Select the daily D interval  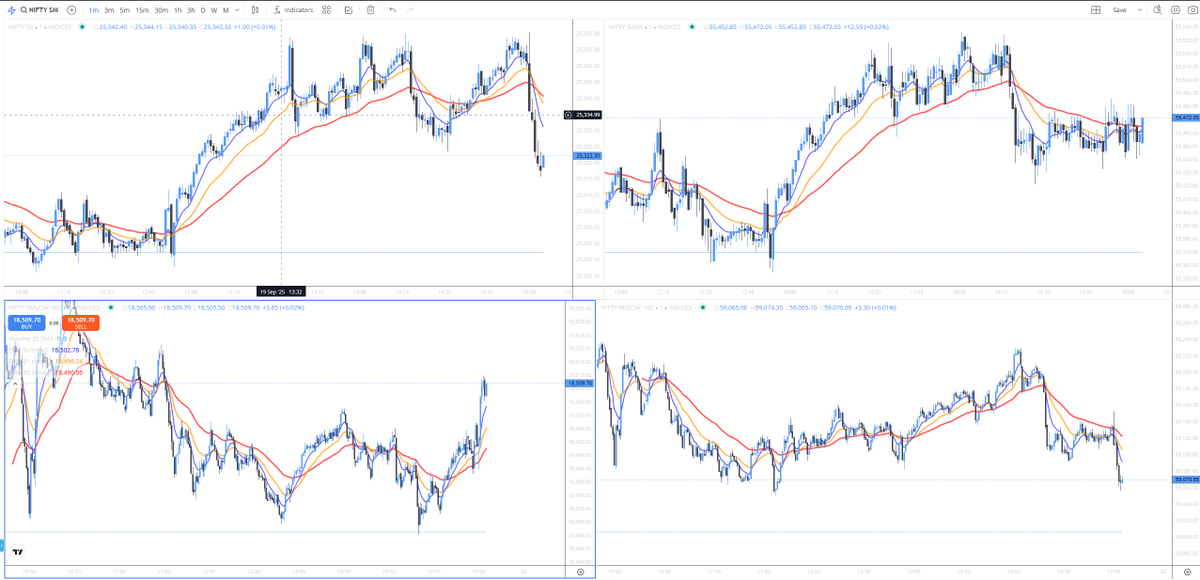pyautogui.click(x=203, y=10)
